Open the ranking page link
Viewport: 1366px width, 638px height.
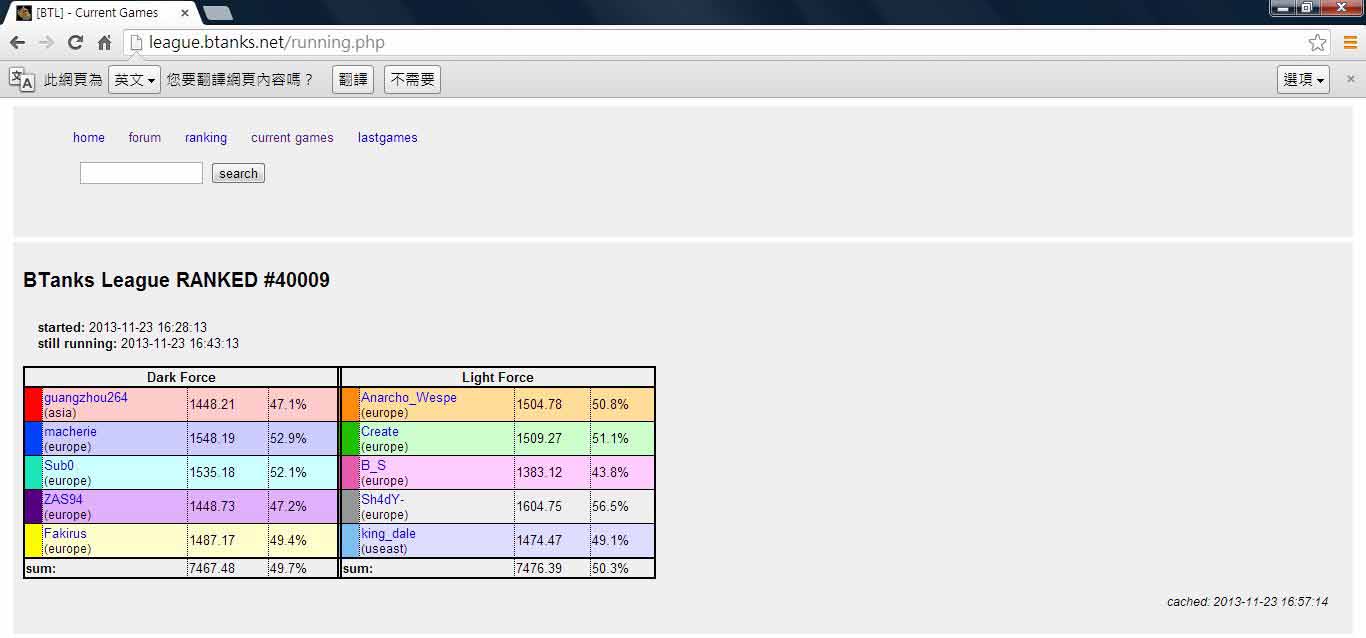point(205,138)
